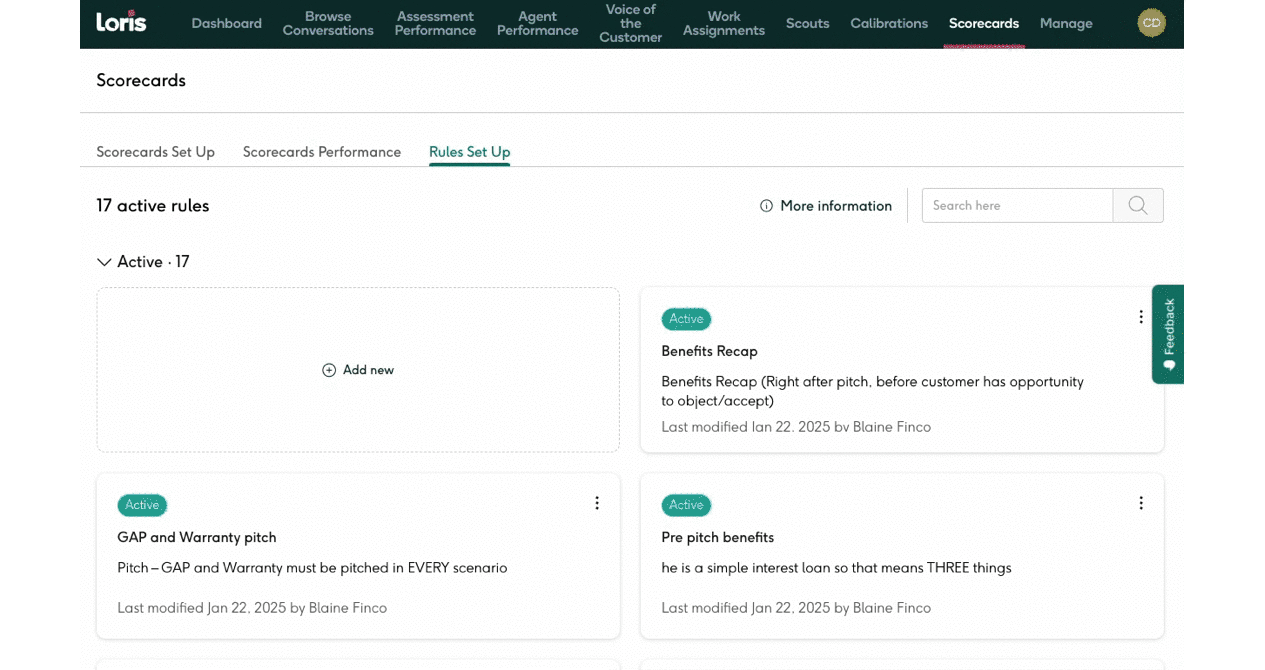
Task: Click Active badge on Pre pitch benefits card
Action: tap(686, 505)
